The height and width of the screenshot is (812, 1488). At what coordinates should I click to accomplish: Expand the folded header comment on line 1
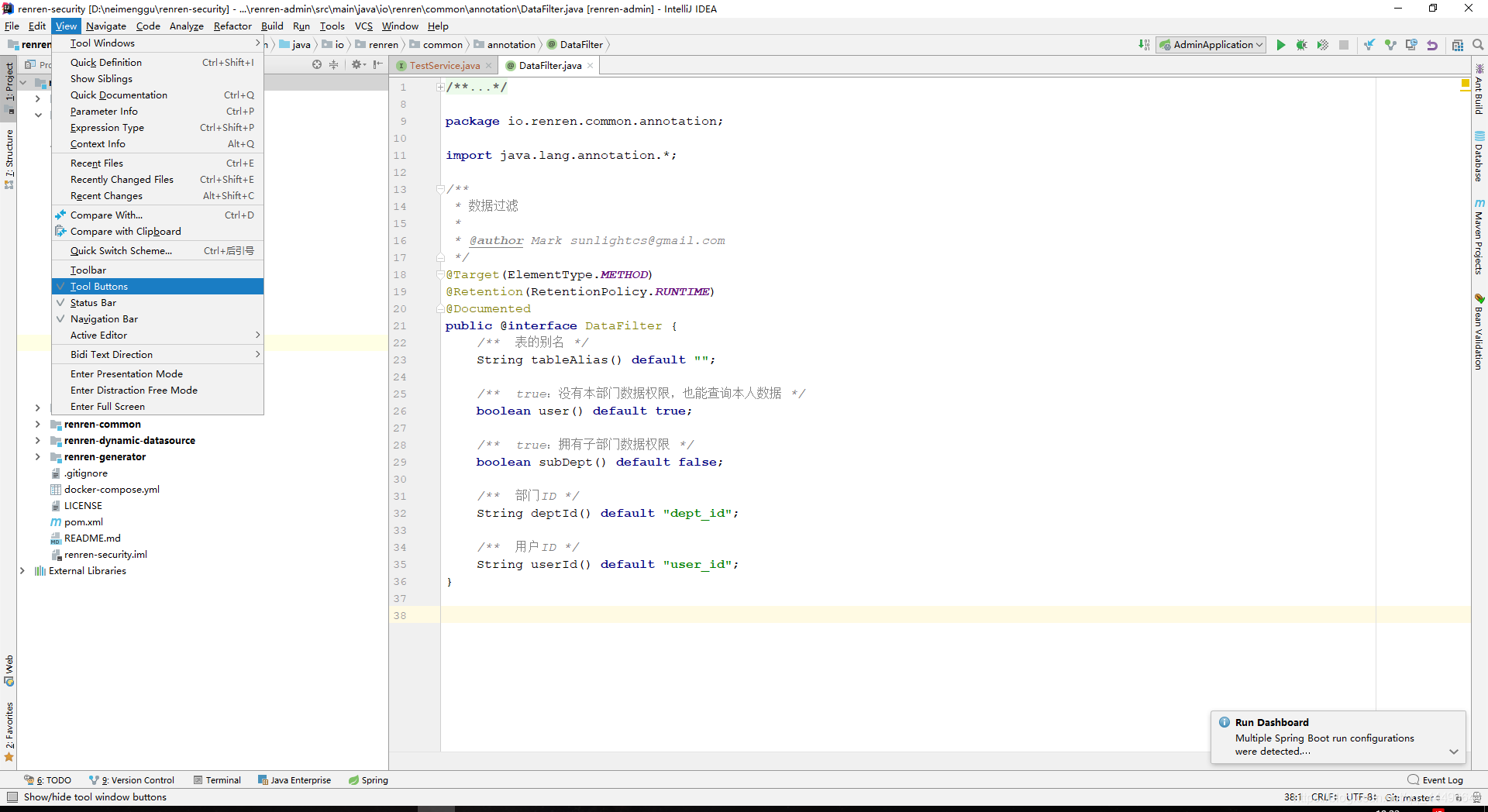pos(440,88)
